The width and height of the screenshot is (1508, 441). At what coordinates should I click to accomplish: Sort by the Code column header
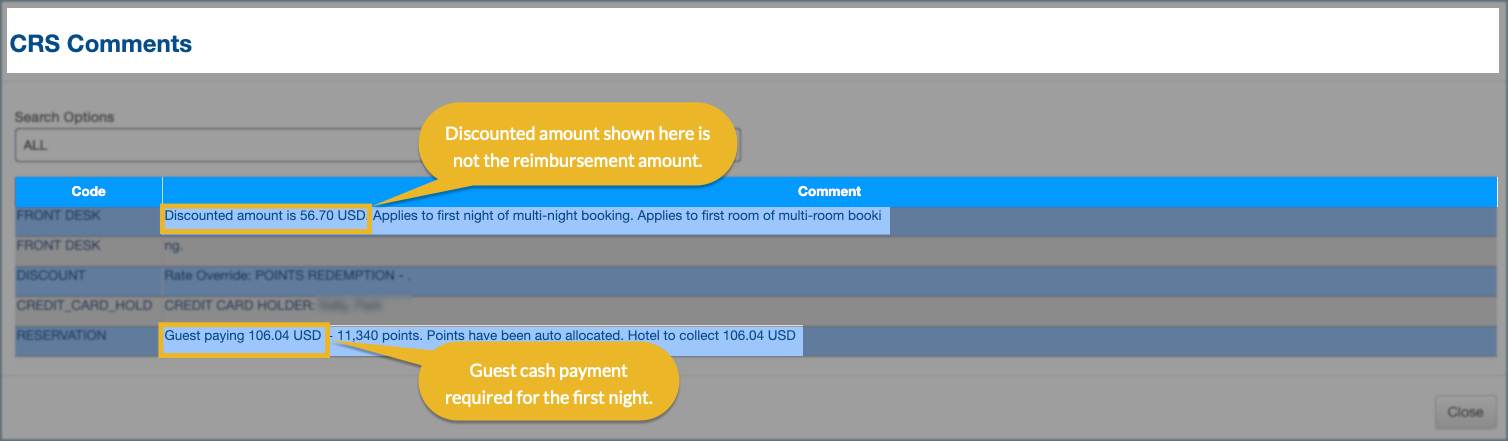[88, 191]
